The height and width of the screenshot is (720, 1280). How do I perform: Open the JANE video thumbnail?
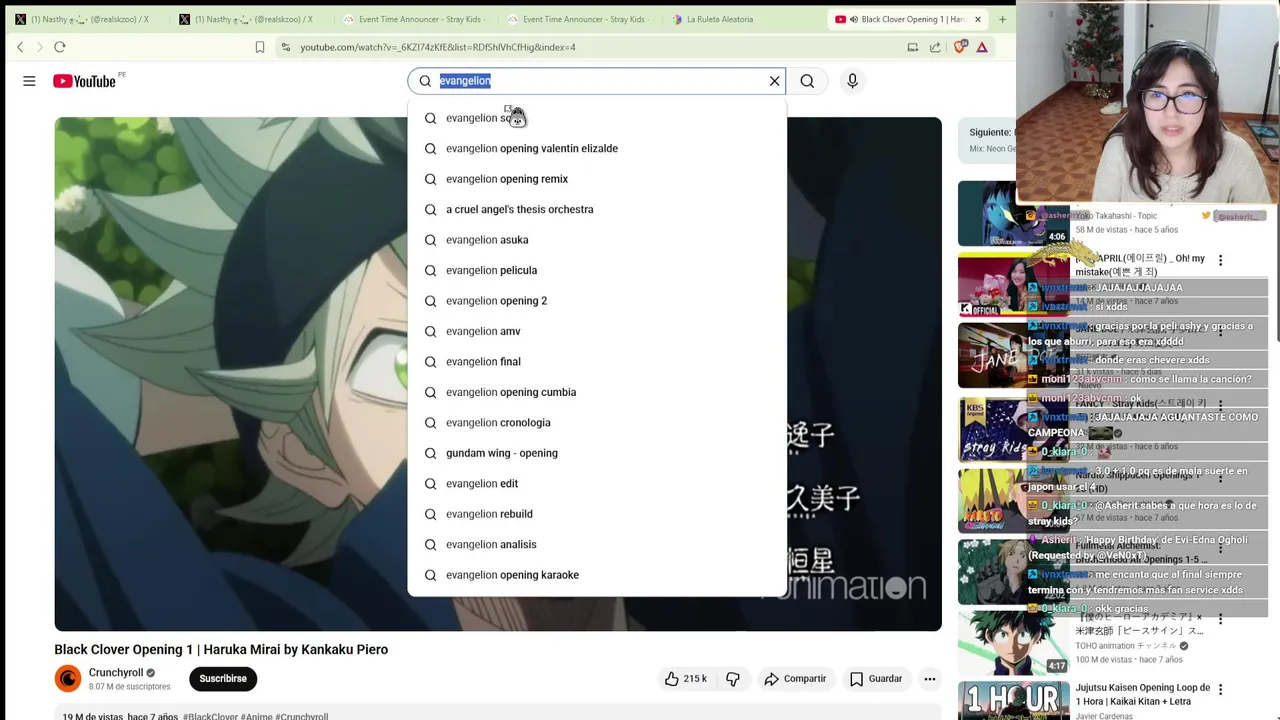[1013, 355]
